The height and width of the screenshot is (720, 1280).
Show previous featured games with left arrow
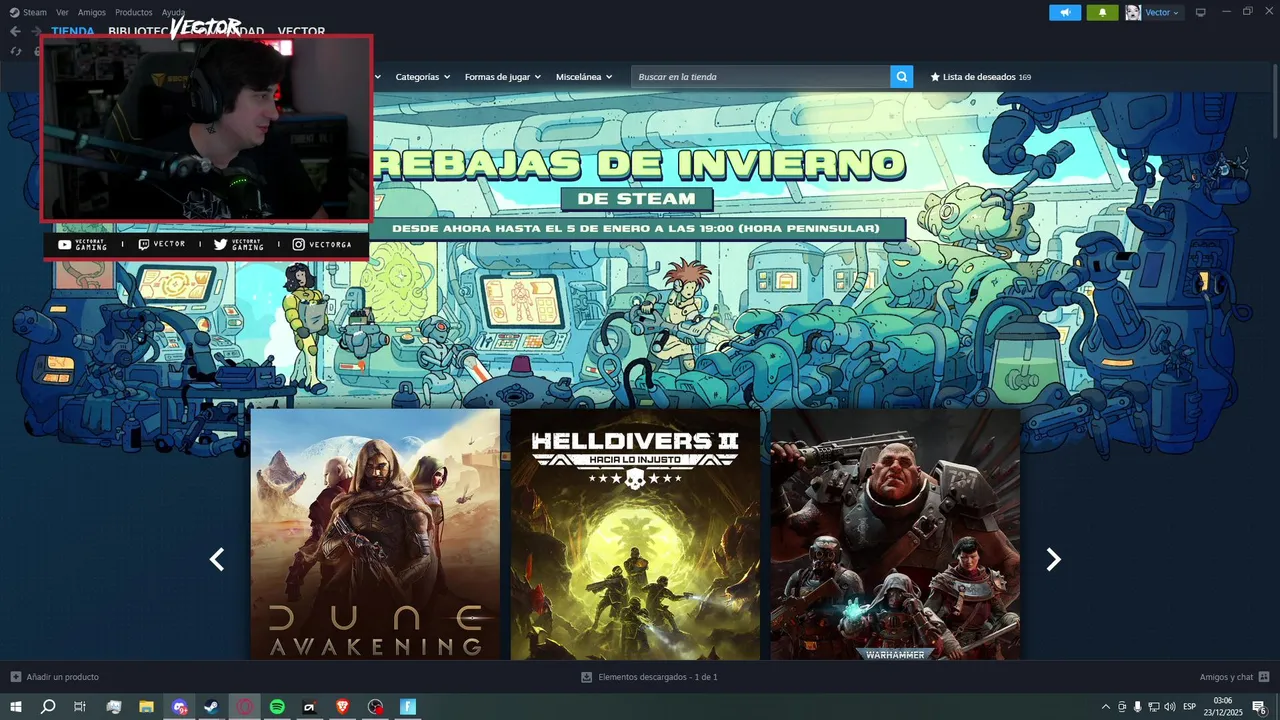click(217, 560)
